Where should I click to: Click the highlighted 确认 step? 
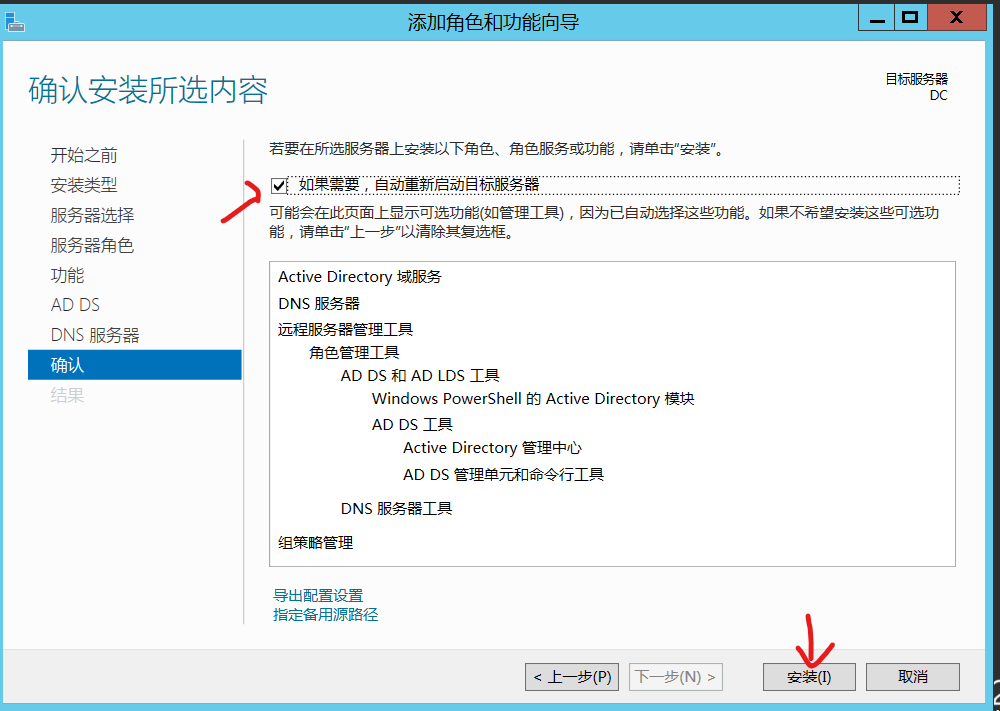point(134,365)
